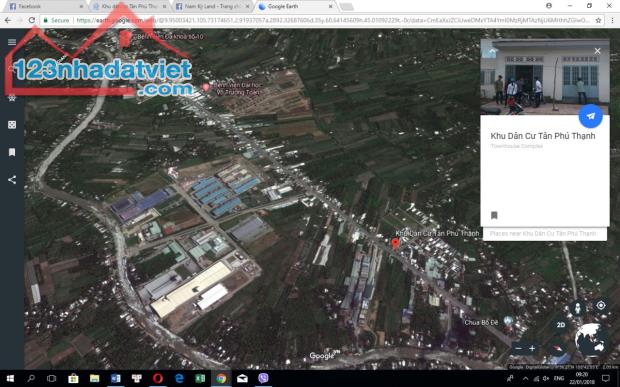Bookmark page with the star icon

tap(599, 20)
